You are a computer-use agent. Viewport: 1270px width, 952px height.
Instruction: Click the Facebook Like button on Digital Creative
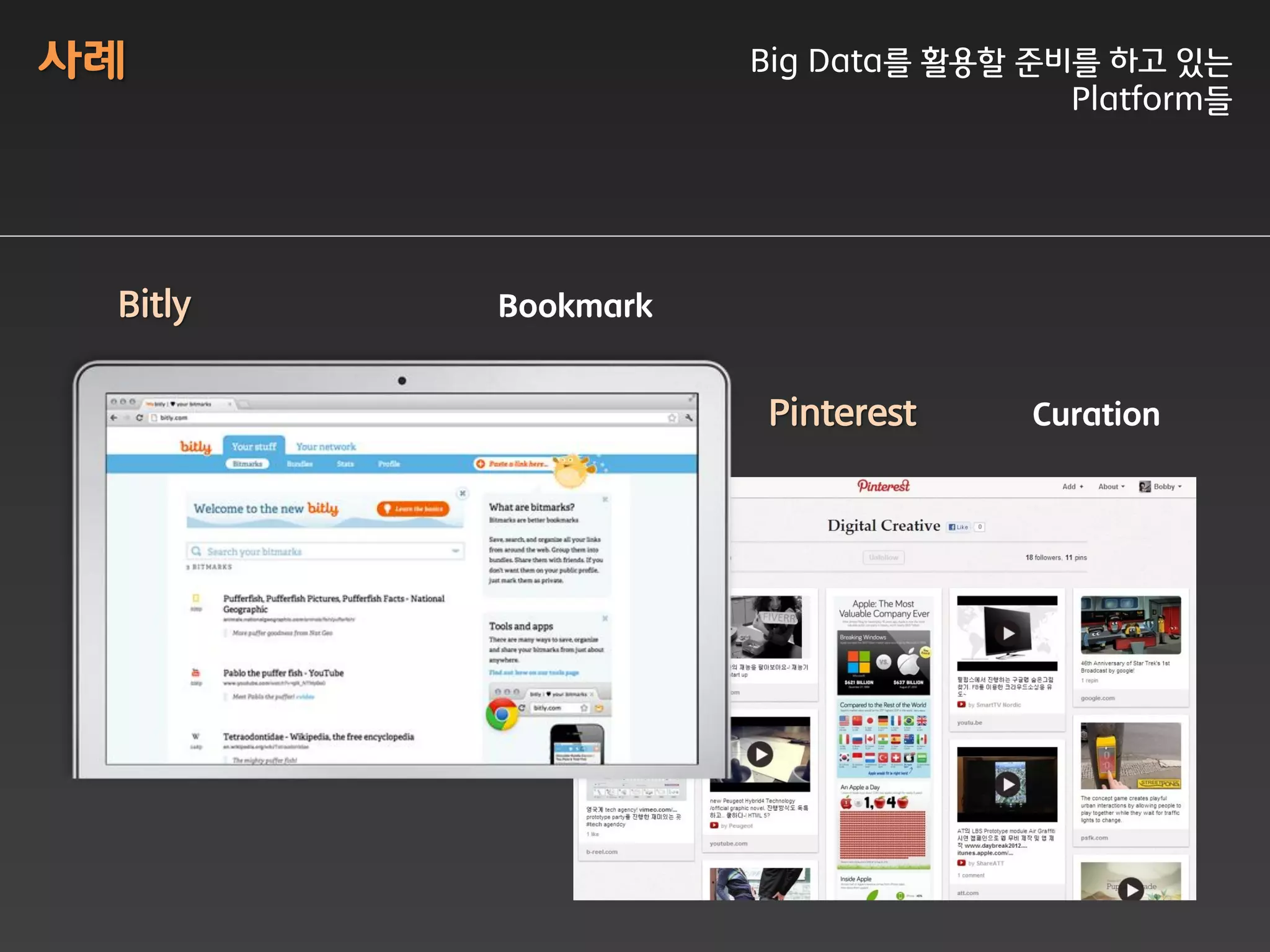(x=958, y=527)
